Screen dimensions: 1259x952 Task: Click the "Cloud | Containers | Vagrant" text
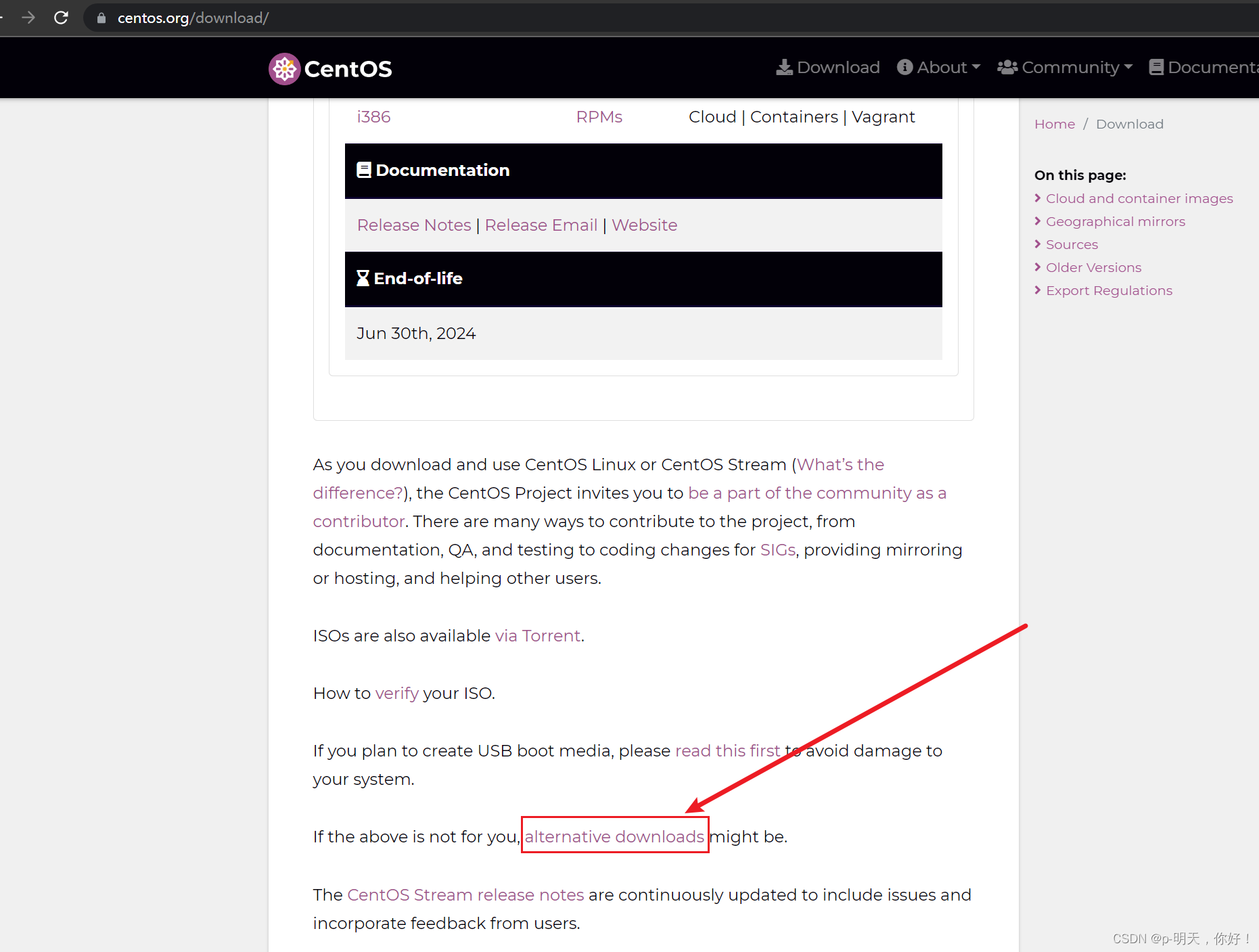pyautogui.click(x=802, y=117)
